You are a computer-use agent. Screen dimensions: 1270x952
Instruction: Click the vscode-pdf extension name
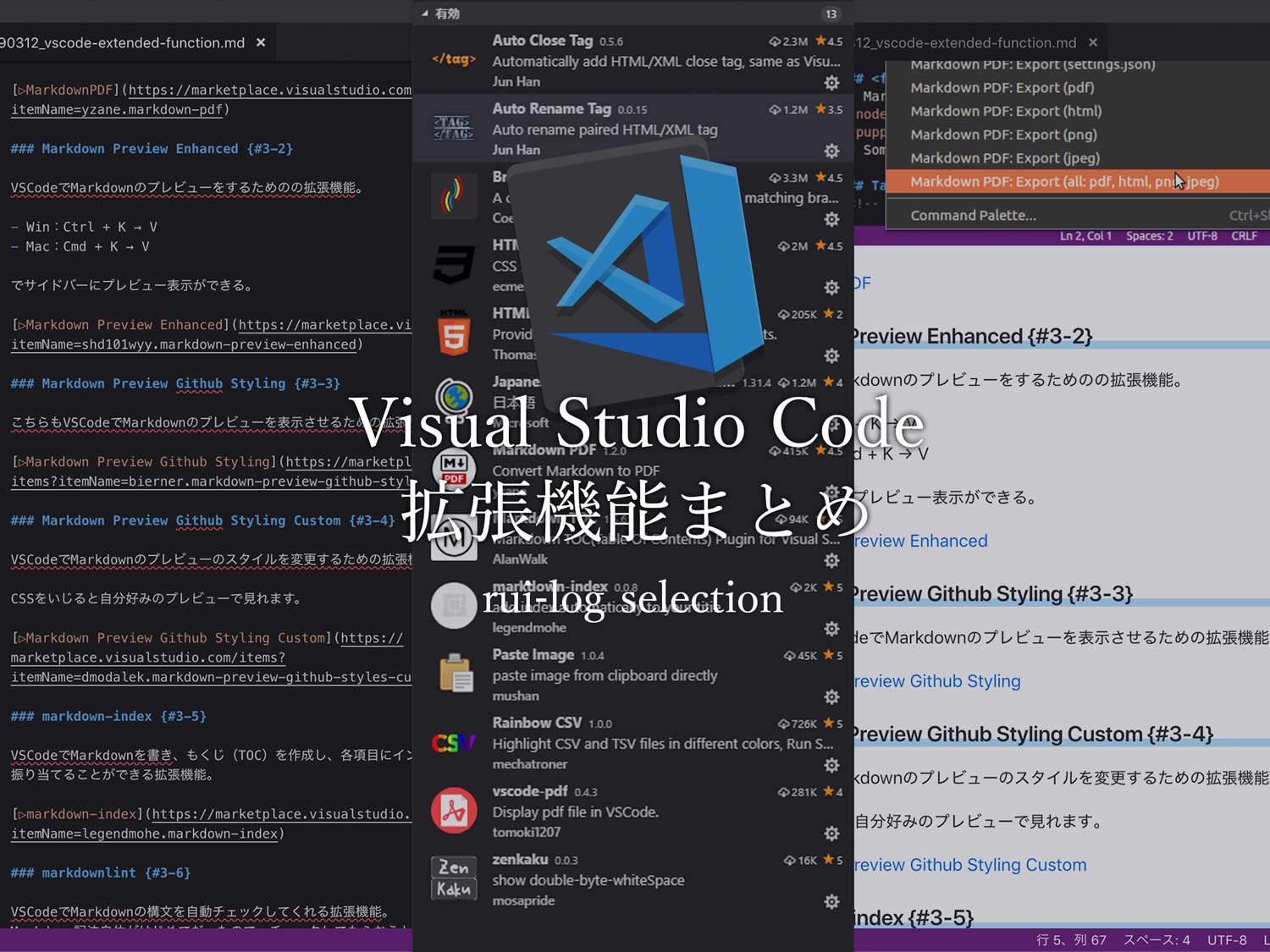(x=530, y=791)
